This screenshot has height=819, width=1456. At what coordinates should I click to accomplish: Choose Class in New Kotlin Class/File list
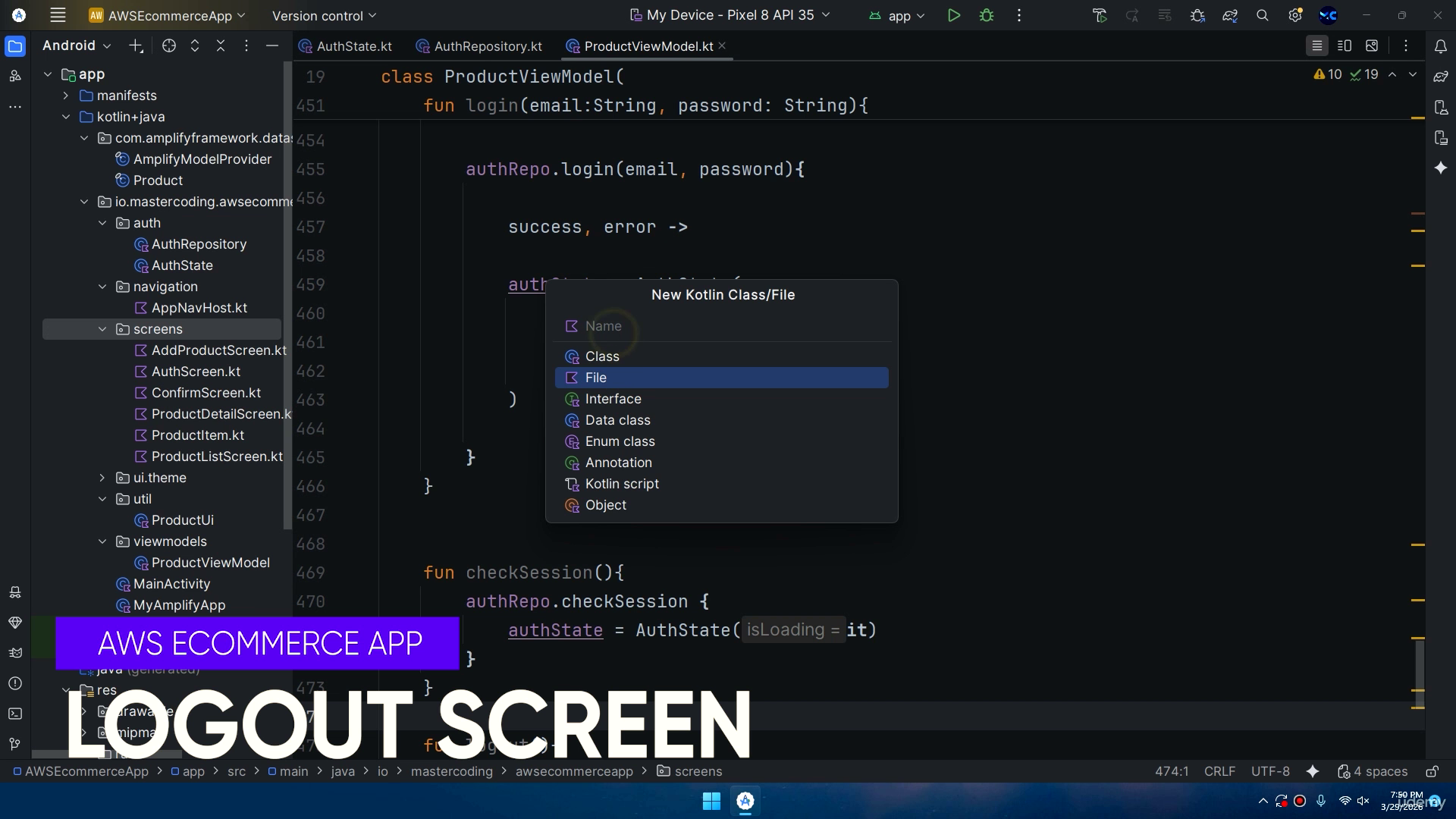(x=721, y=356)
